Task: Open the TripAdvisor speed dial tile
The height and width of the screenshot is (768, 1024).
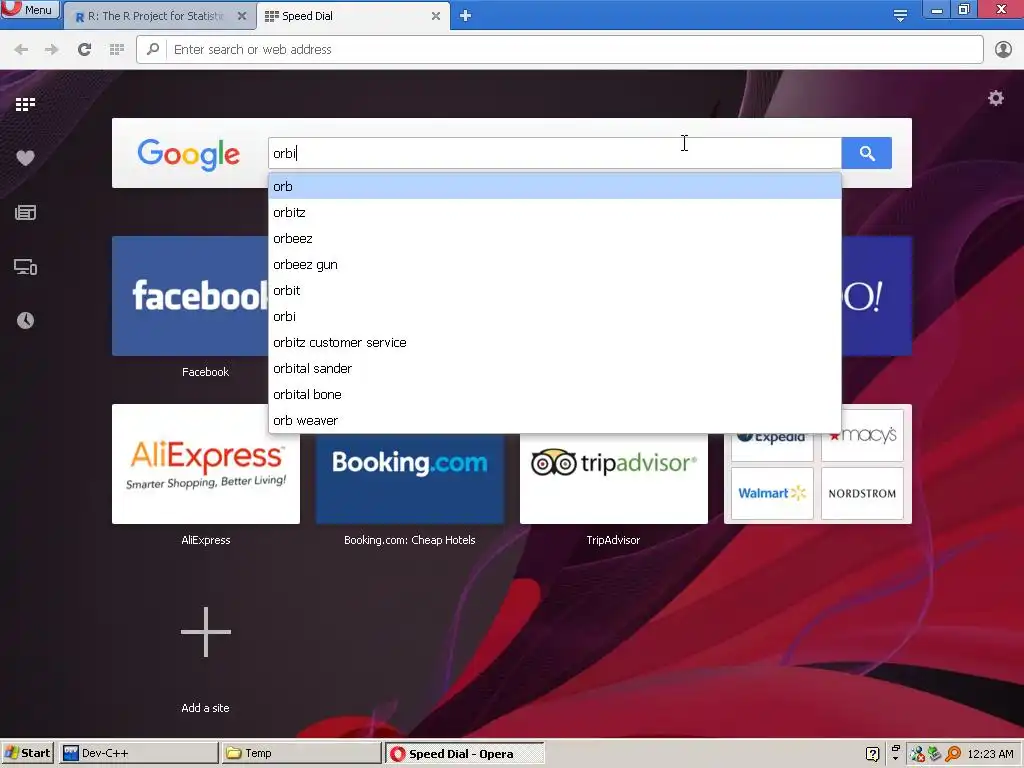Action: click(613, 479)
